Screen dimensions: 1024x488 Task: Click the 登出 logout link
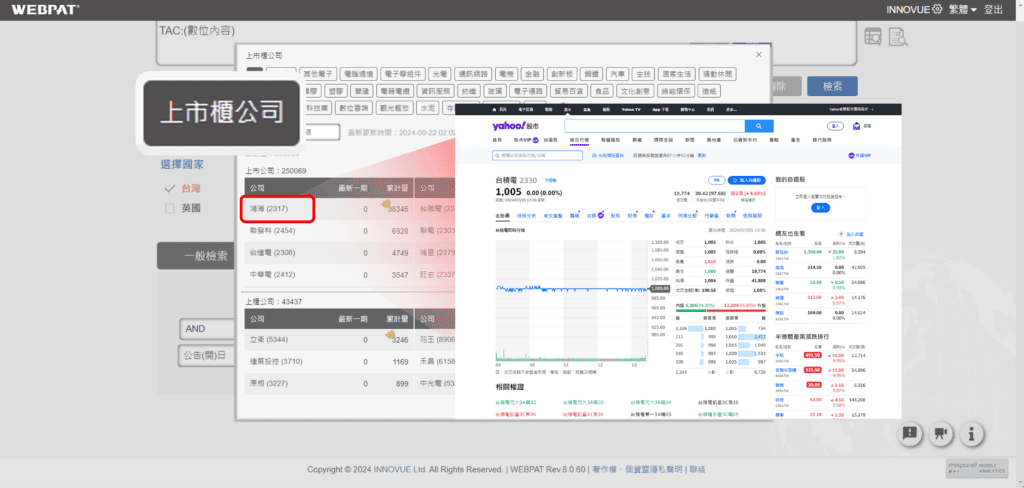994,9
